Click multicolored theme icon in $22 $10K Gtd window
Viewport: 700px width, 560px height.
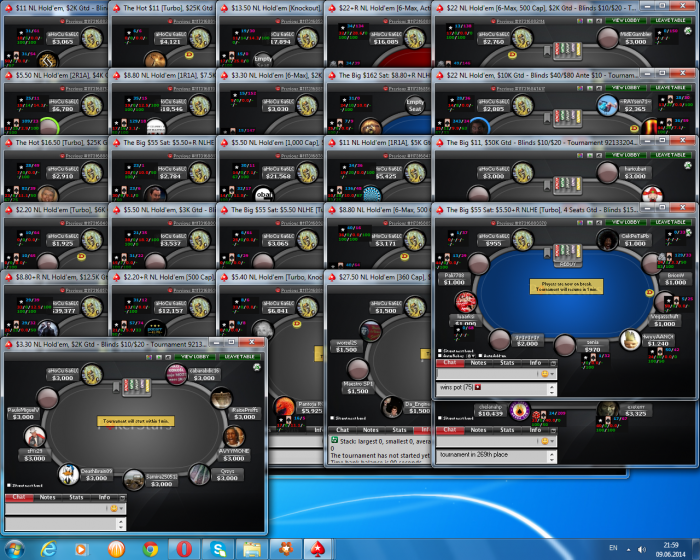tap(580, 88)
